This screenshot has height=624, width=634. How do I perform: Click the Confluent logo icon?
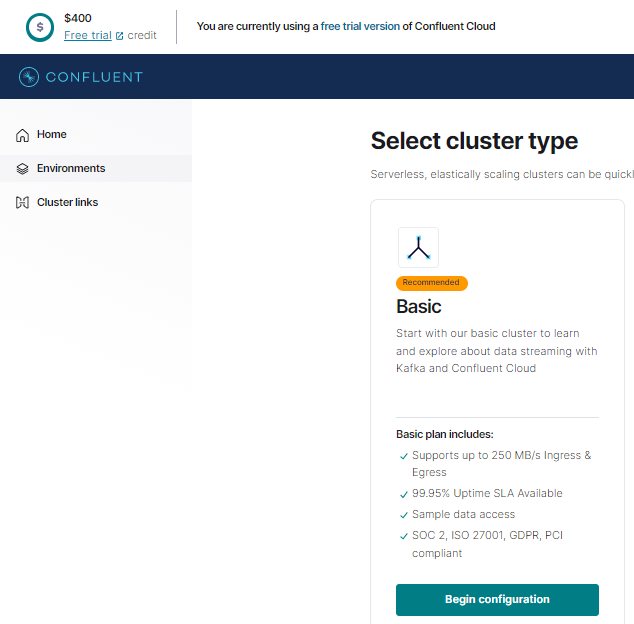coord(30,77)
